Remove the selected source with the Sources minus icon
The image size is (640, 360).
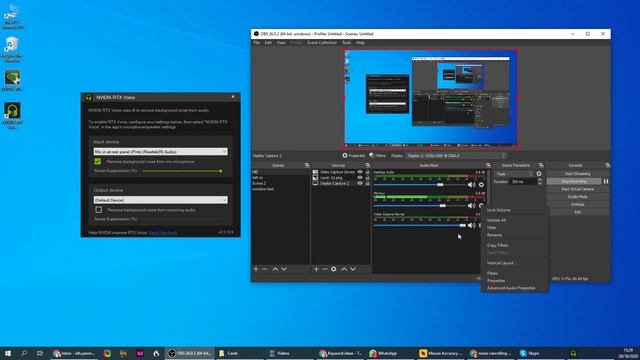click(x=325, y=269)
